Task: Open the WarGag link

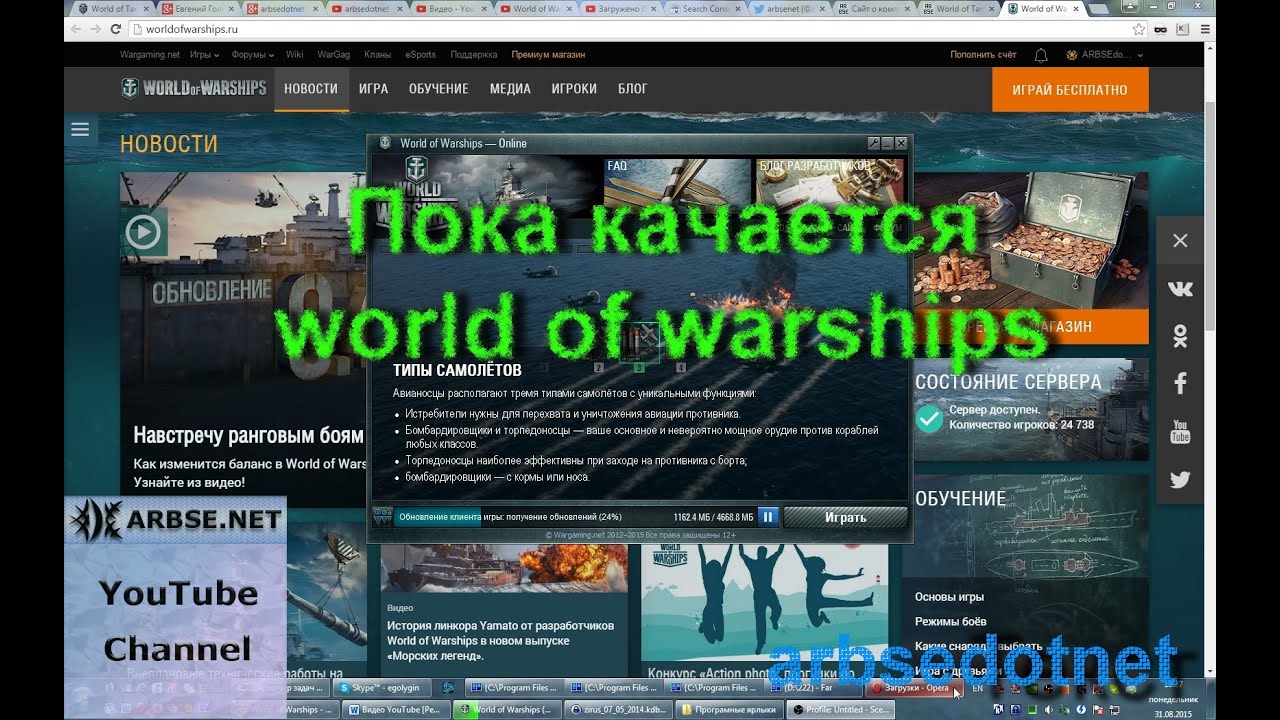Action: (x=333, y=55)
